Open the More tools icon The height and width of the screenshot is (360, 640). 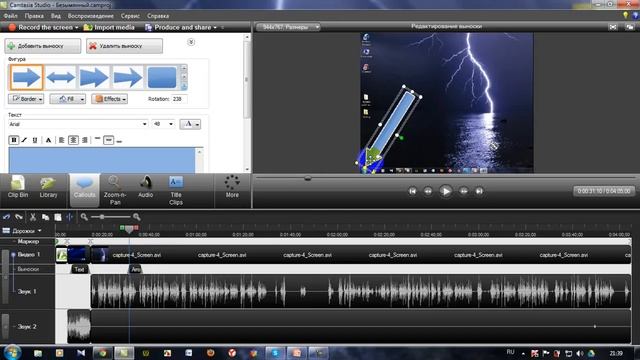pyautogui.click(x=232, y=187)
